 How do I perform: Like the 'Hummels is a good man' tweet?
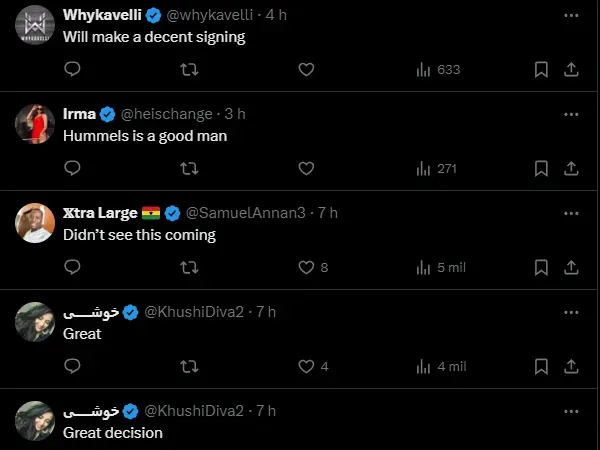coord(307,169)
